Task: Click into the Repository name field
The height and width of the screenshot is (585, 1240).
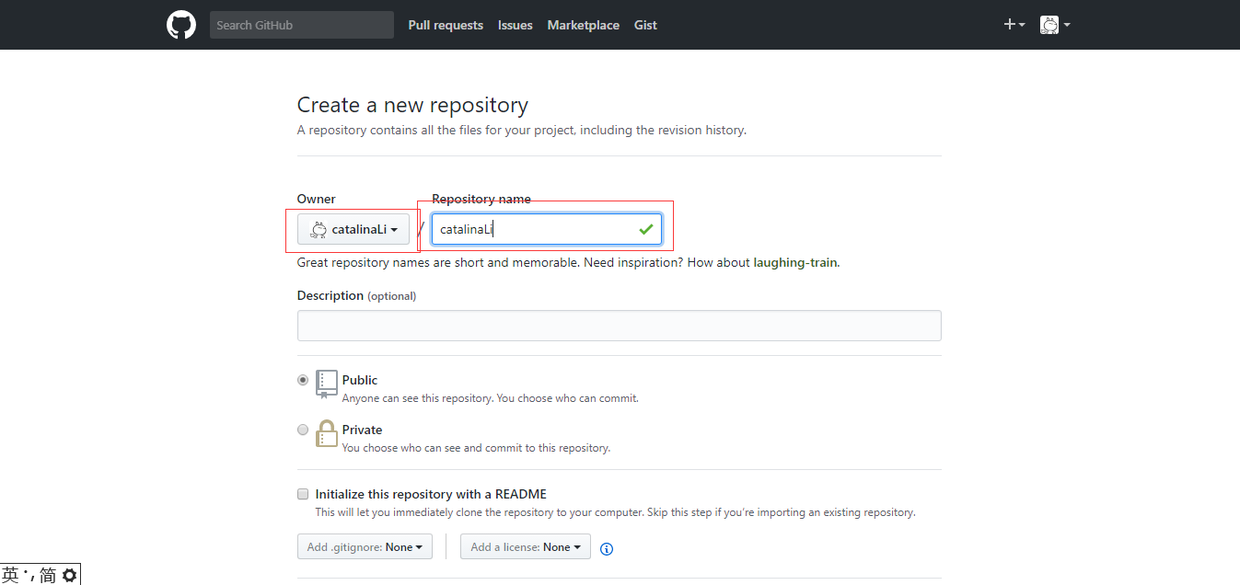Action: 546,229
